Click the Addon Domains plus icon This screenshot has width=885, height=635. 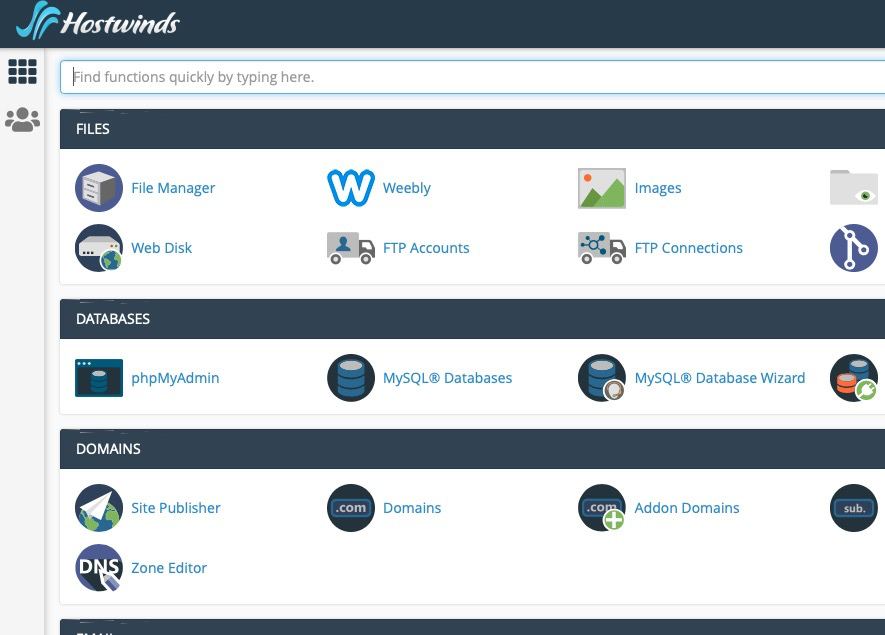(x=602, y=508)
